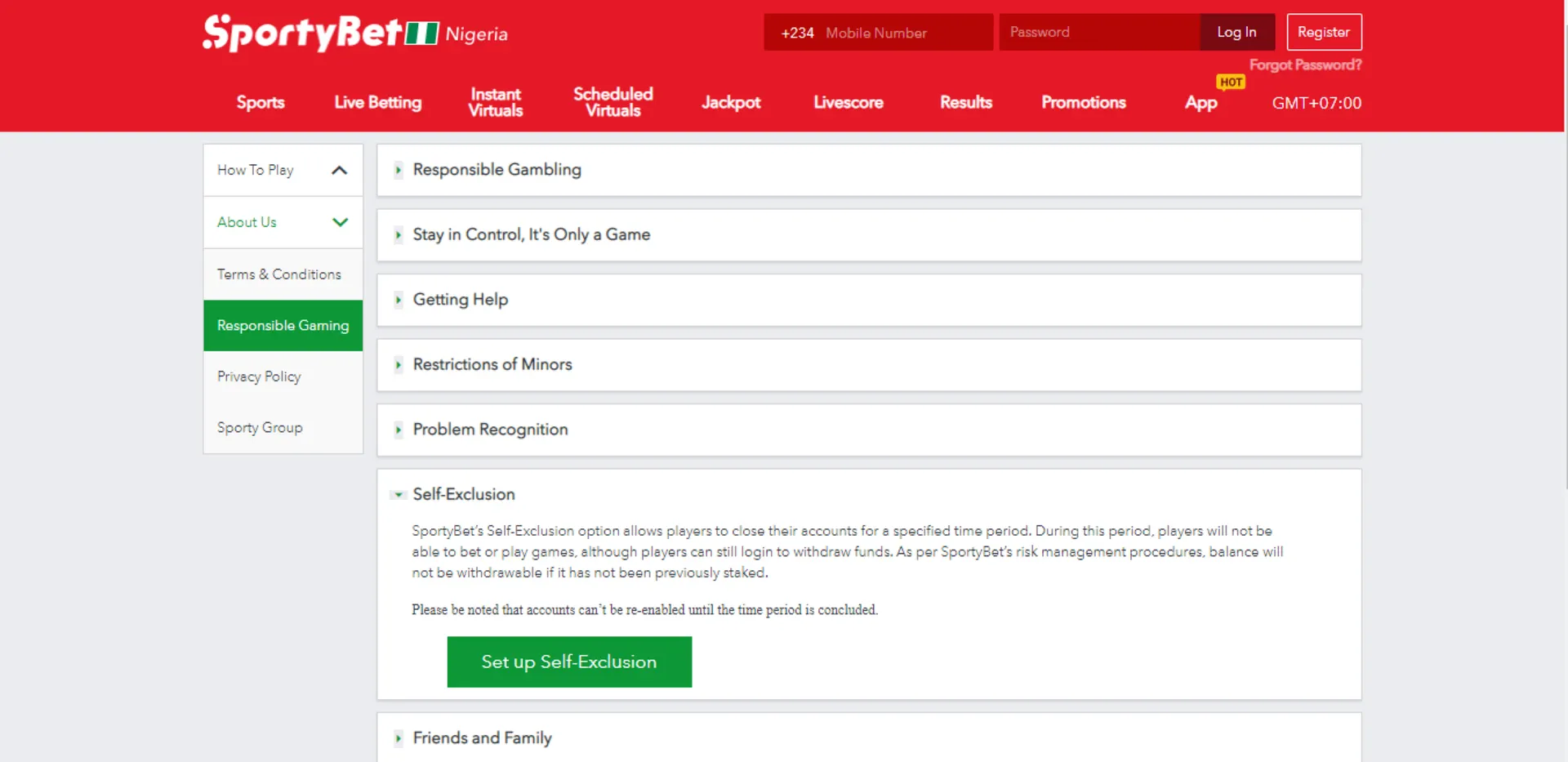Click the Set up Self-Exclusion button
Screen dimensions: 1568x762
(569, 662)
